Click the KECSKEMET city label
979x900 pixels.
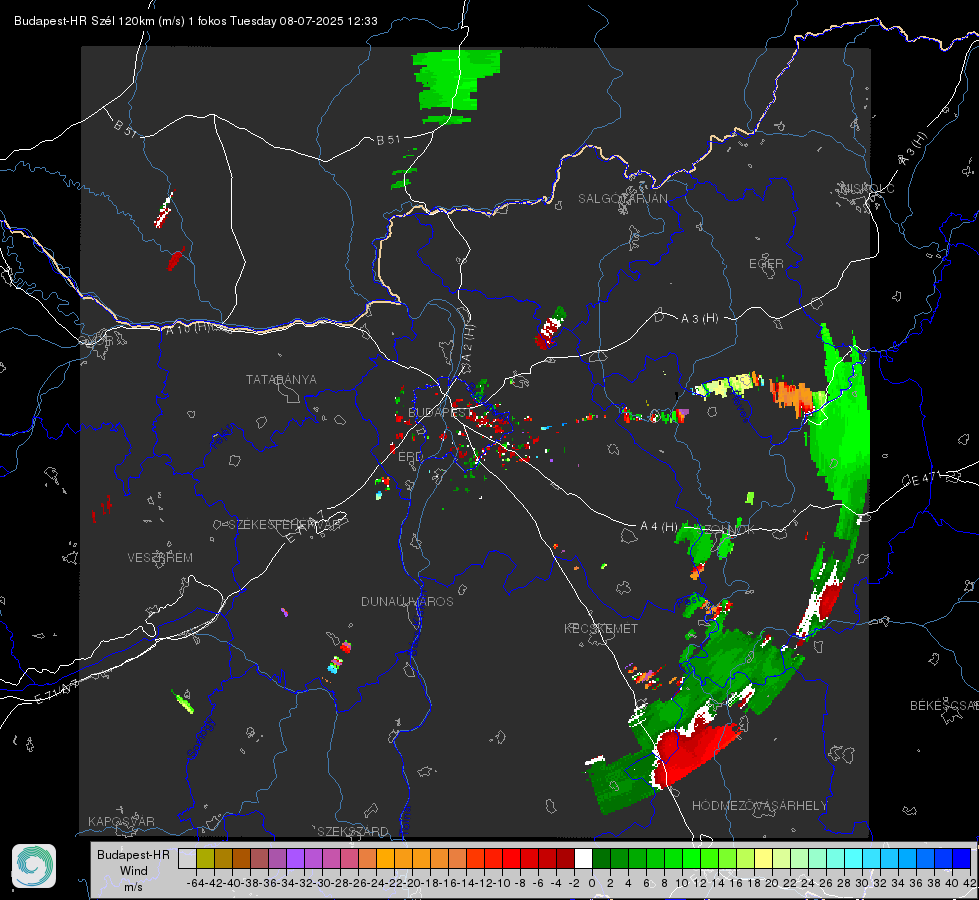pyautogui.click(x=601, y=628)
